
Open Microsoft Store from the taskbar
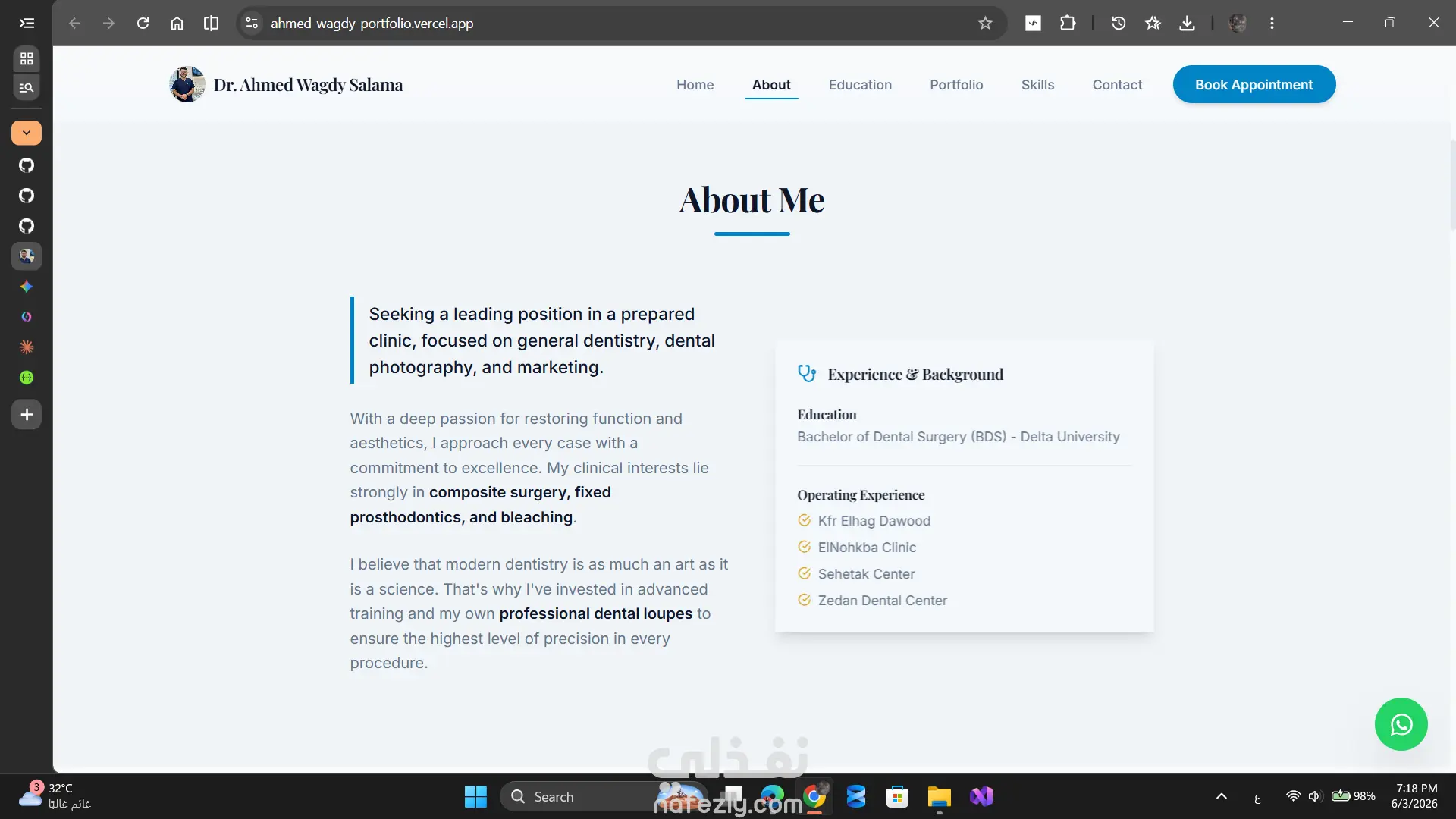[897, 796]
